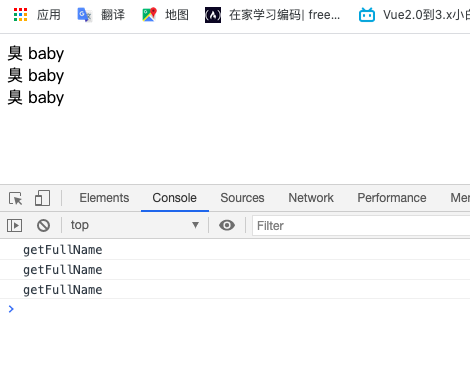Open the top JavaScript context dropdown
The width and height of the screenshot is (470, 384).
coord(135,225)
